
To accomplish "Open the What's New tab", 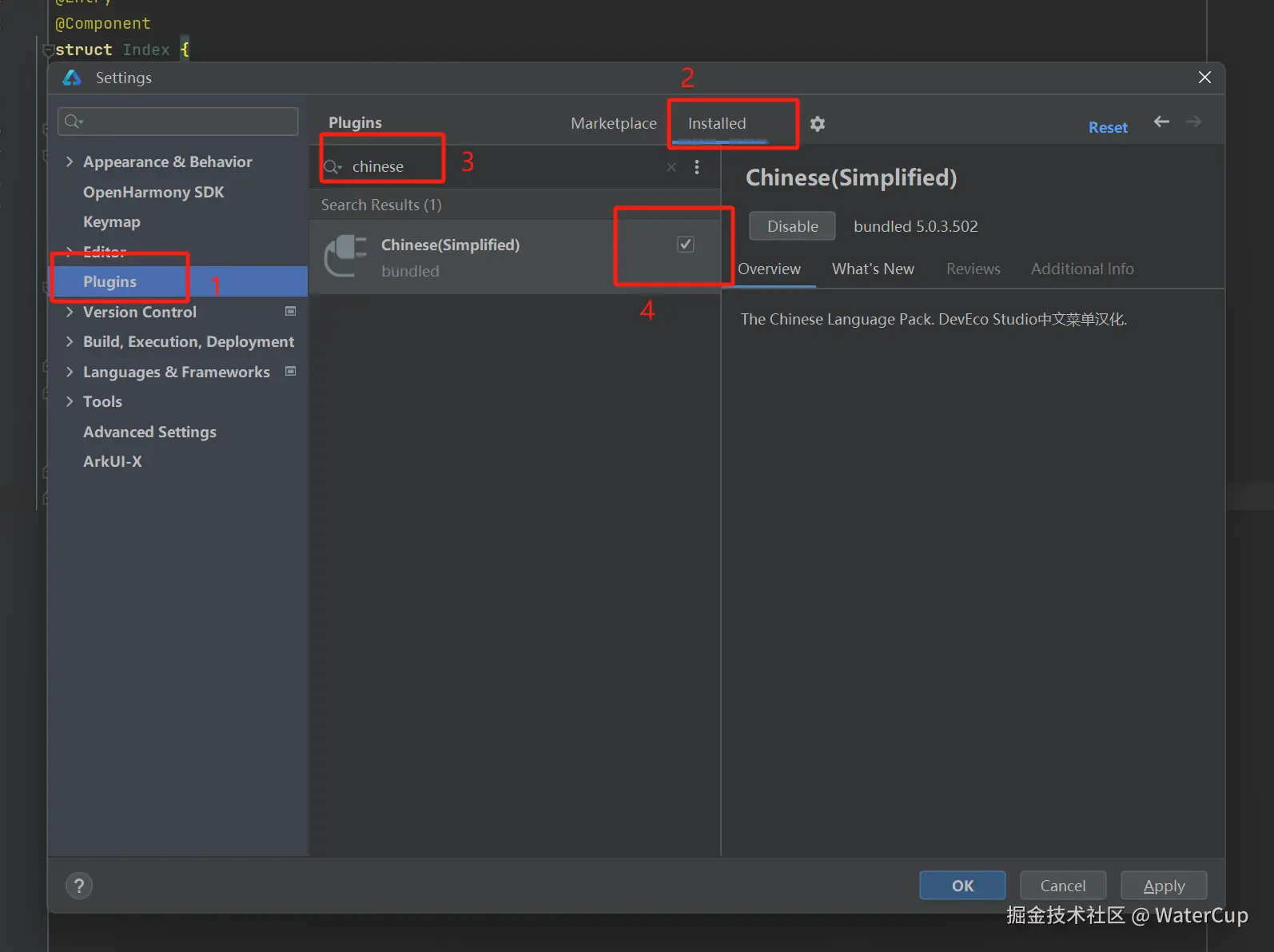I will coord(873,269).
